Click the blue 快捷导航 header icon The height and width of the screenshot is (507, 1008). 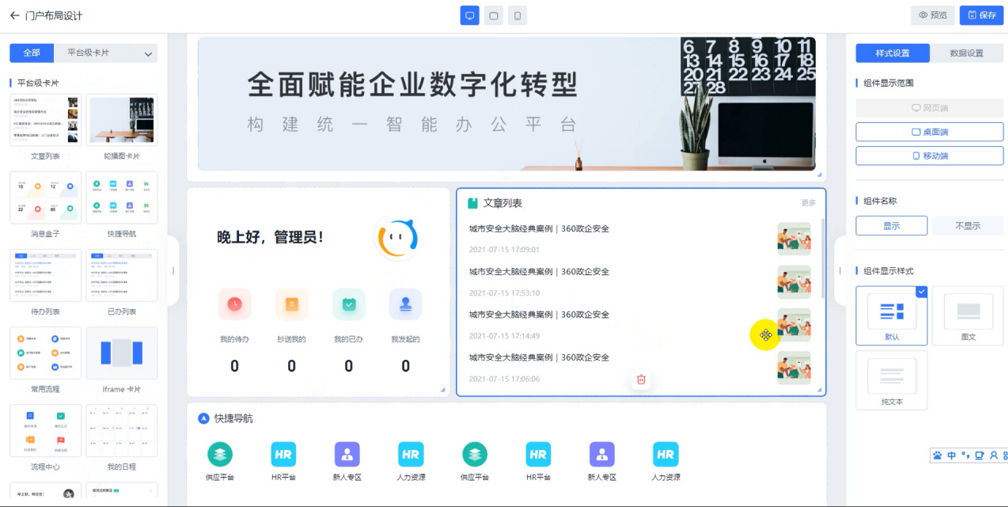coord(204,418)
